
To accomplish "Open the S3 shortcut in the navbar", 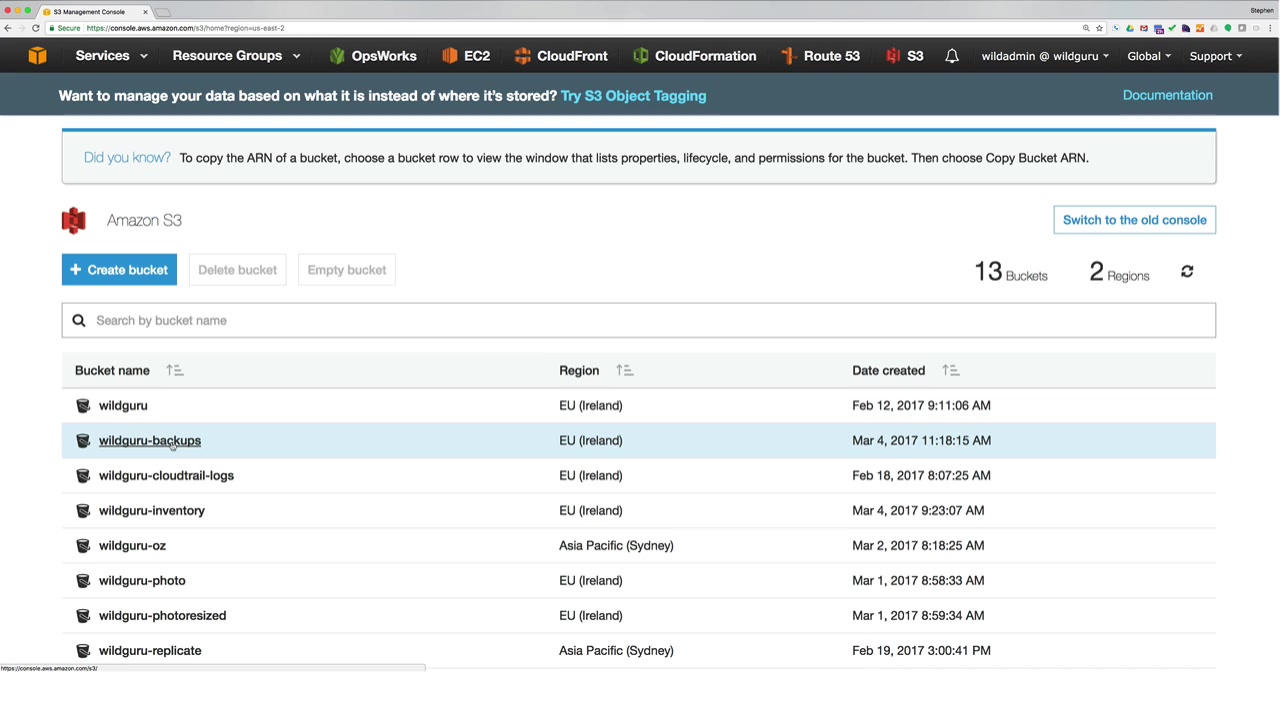I will click(904, 56).
